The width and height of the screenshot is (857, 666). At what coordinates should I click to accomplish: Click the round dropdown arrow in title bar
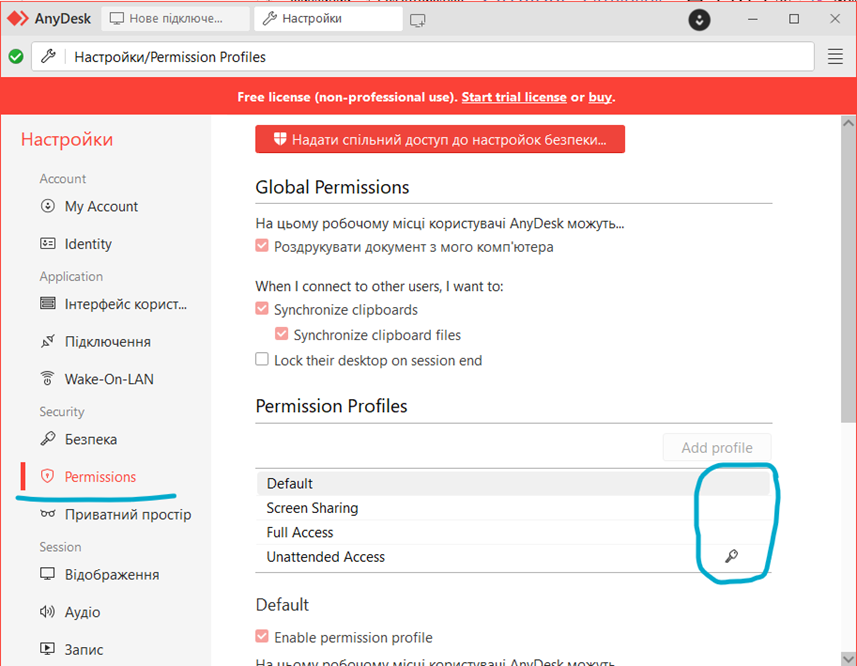click(700, 19)
